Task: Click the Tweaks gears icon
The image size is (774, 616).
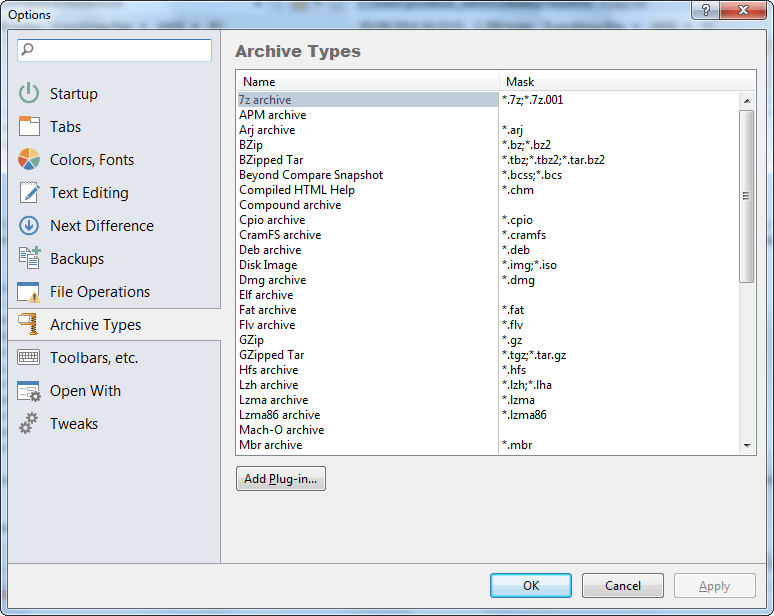Action: pos(29,424)
